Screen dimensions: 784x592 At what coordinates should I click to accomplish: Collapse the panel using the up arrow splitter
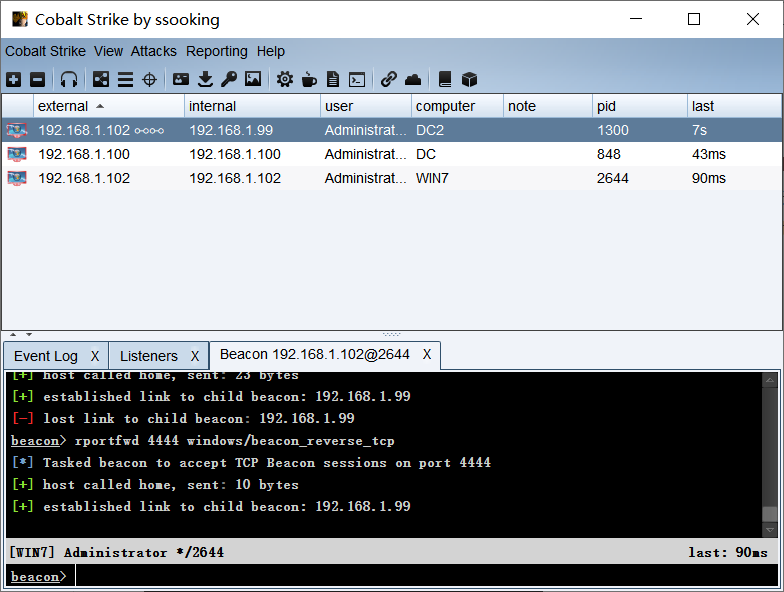[14, 334]
